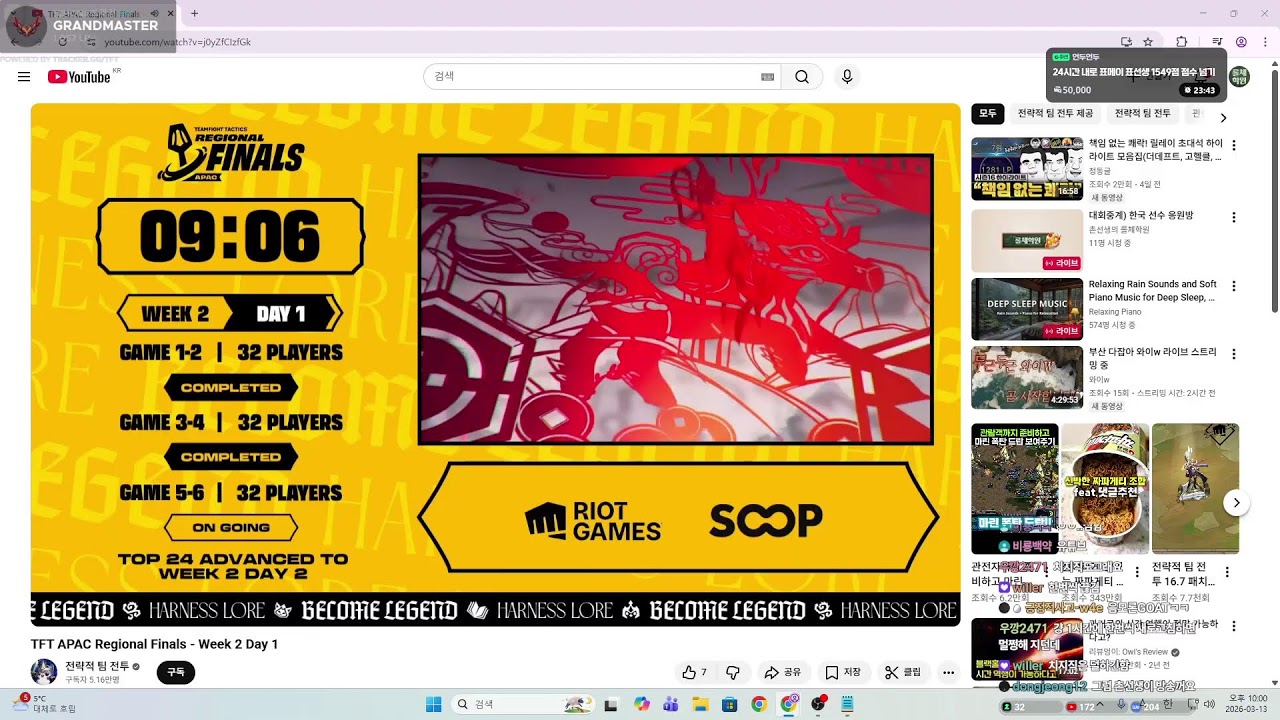Viewport: 1280px width, 720px height.
Task: Open the weather widget on the taskbar
Action: click(x=46, y=704)
